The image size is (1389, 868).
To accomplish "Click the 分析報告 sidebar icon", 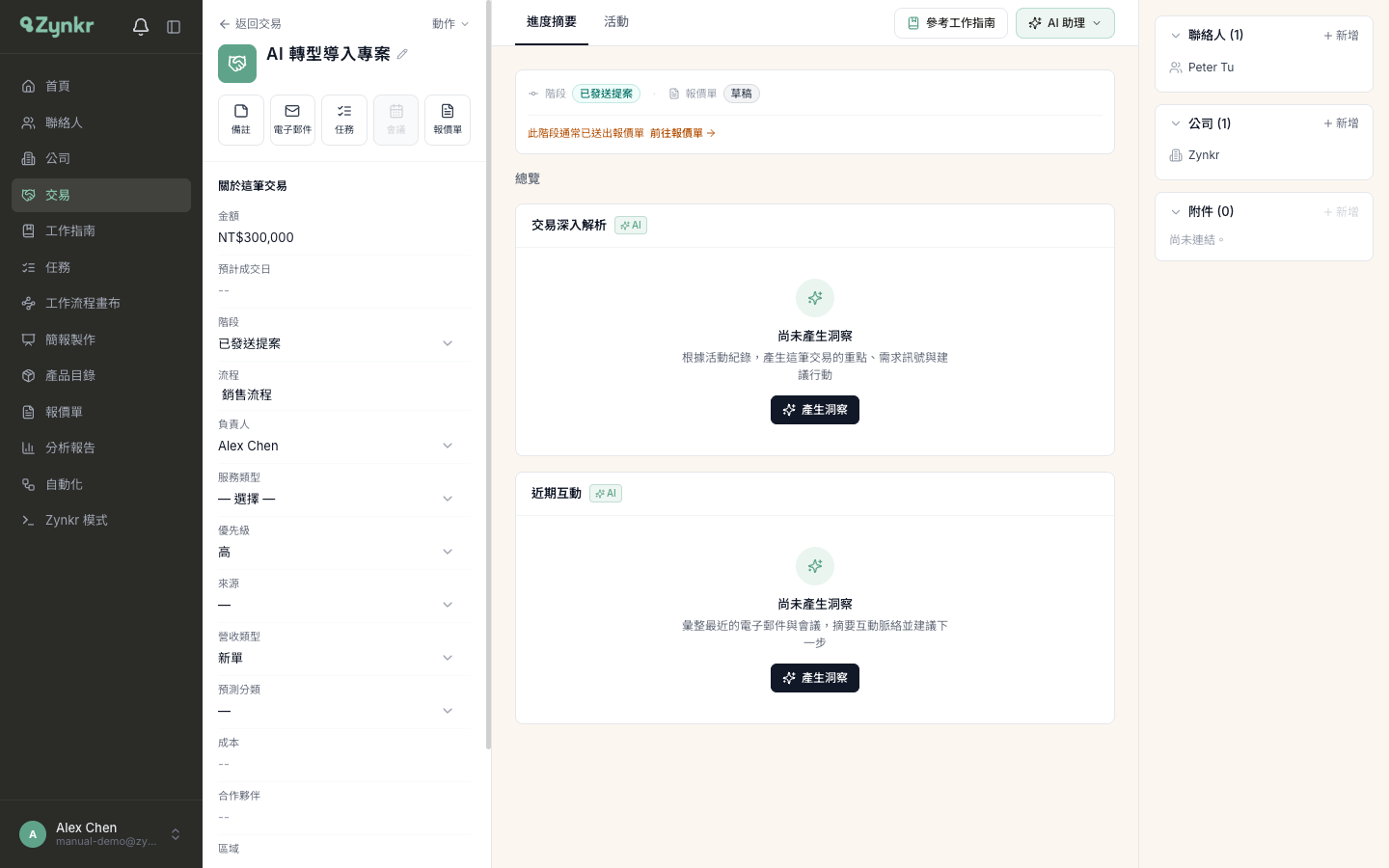I will 29,448.
